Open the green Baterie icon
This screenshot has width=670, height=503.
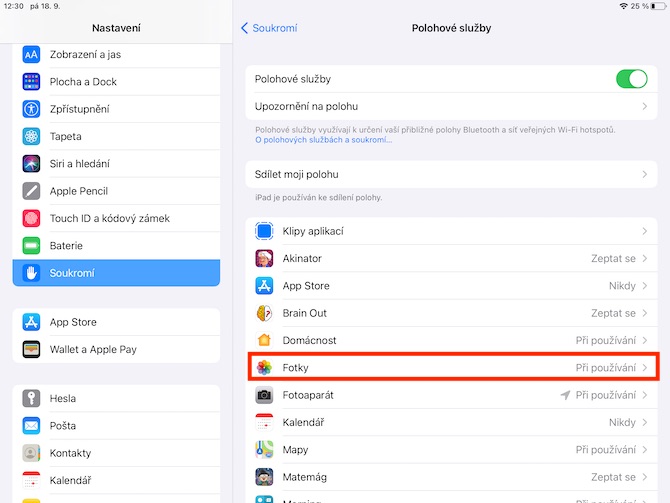tap(31, 246)
